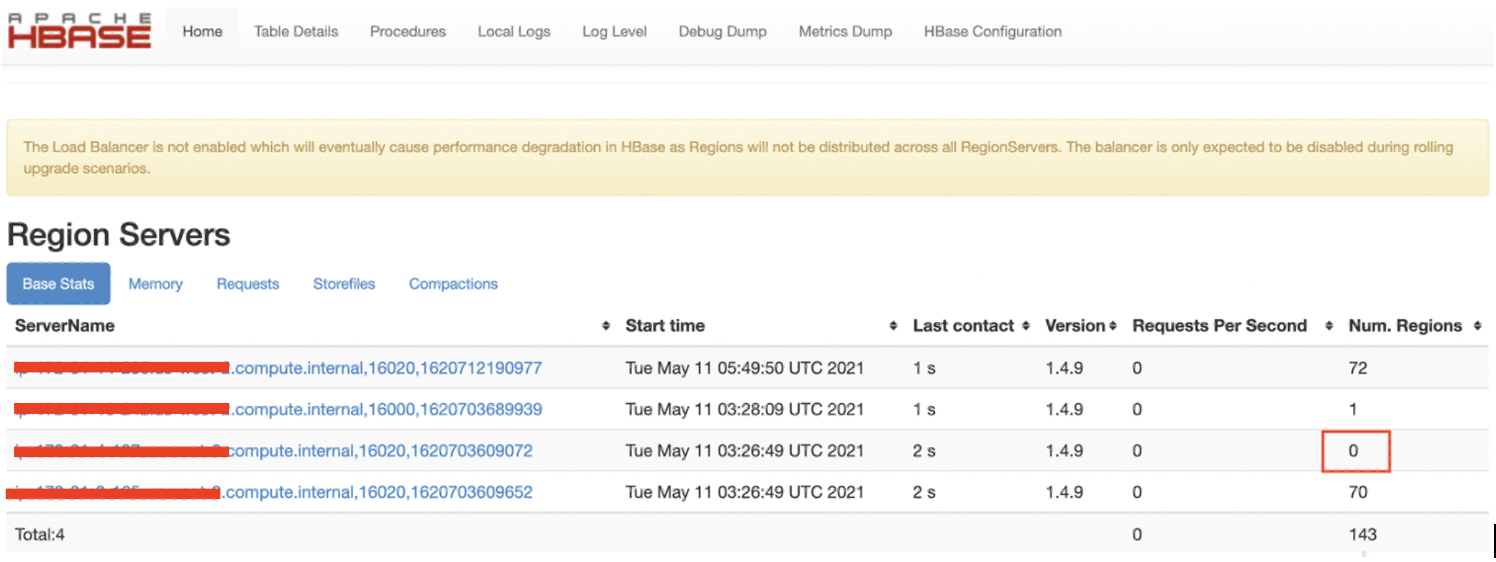1496x562 pixels.
Task: Click the Start time column header
Action: pyautogui.click(x=665, y=326)
